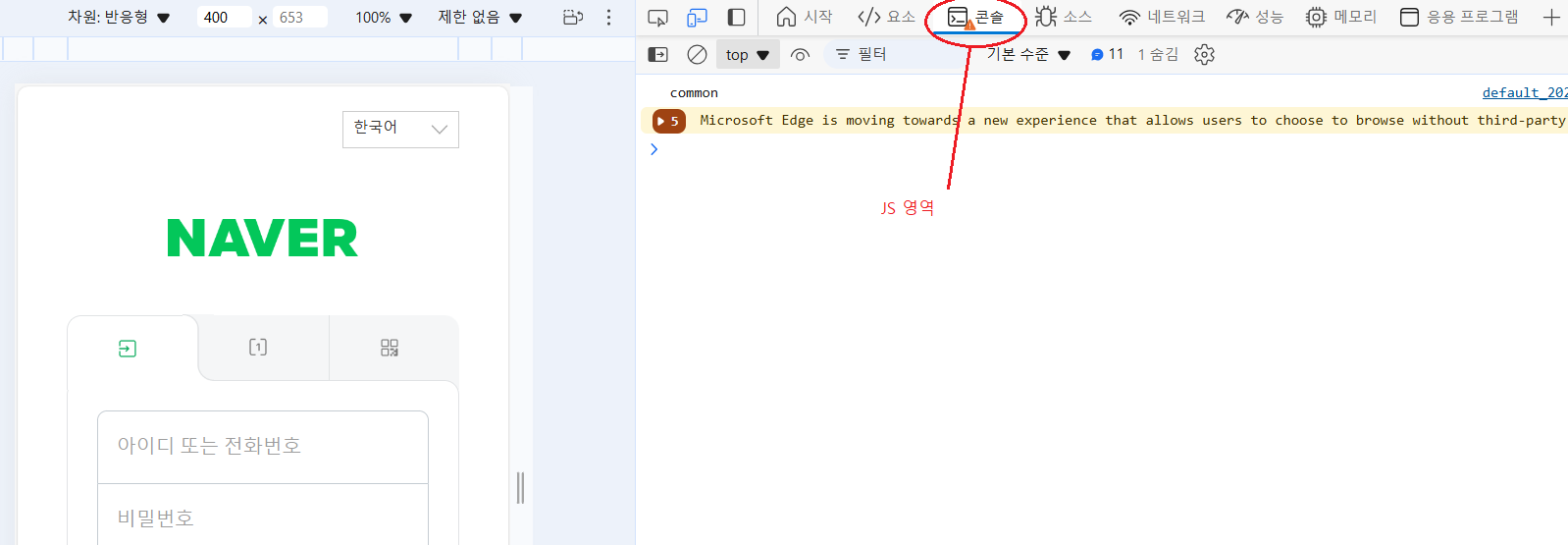This screenshot has height=545, width=1568.
Task: Open console settings gear icon
Action: coord(1205,55)
